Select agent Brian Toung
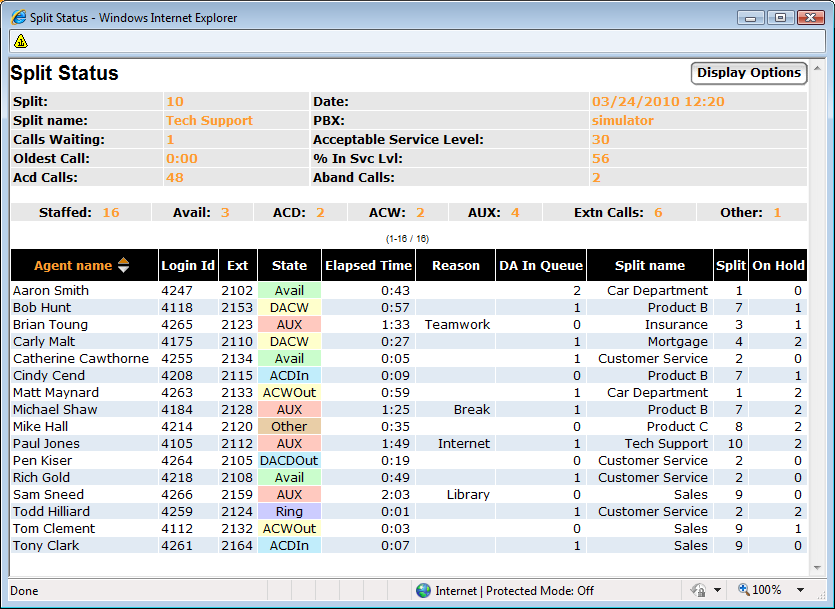This screenshot has width=835, height=609. click(x=50, y=325)
